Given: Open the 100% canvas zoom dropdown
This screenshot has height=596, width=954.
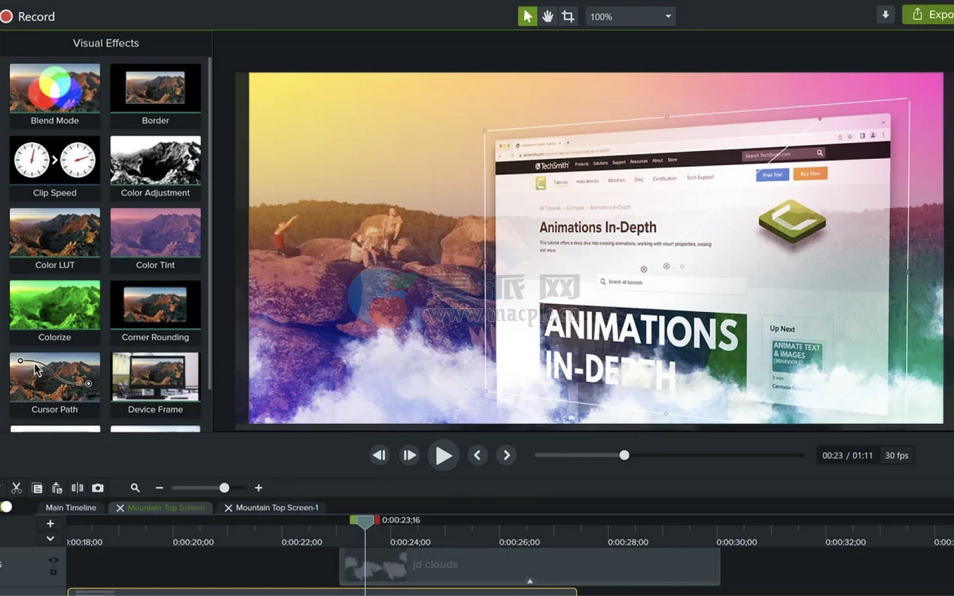Looking at the screenshot, I should tap(630, 16).
